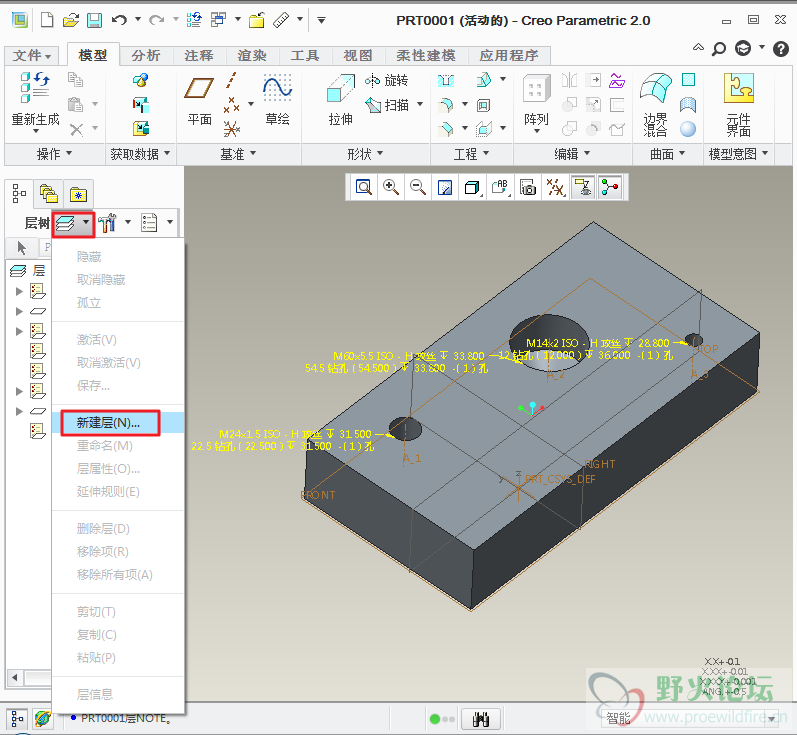Image resolution: width=797 pixels, height=735 pixels.
Task: Toggle the browser display icon in status bar
Action: click(43, 719)
